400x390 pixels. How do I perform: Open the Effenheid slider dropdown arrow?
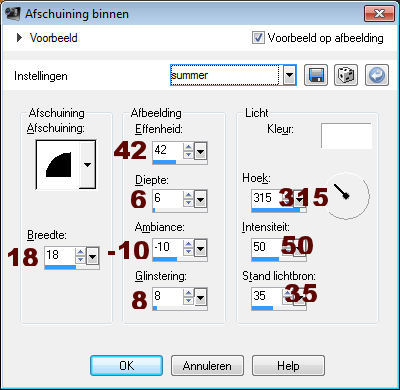200,151
